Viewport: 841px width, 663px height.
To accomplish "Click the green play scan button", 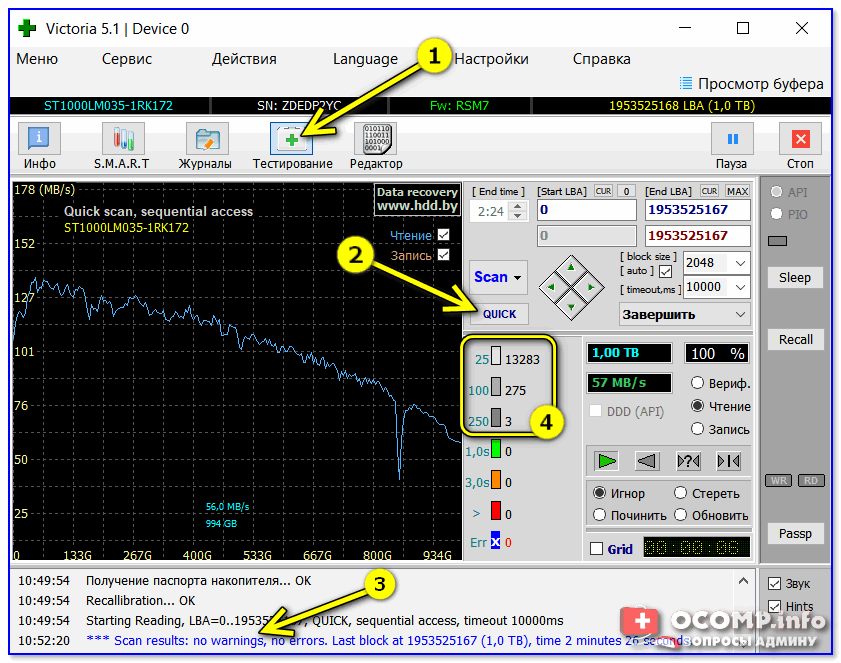I will [x=606, y=461].
